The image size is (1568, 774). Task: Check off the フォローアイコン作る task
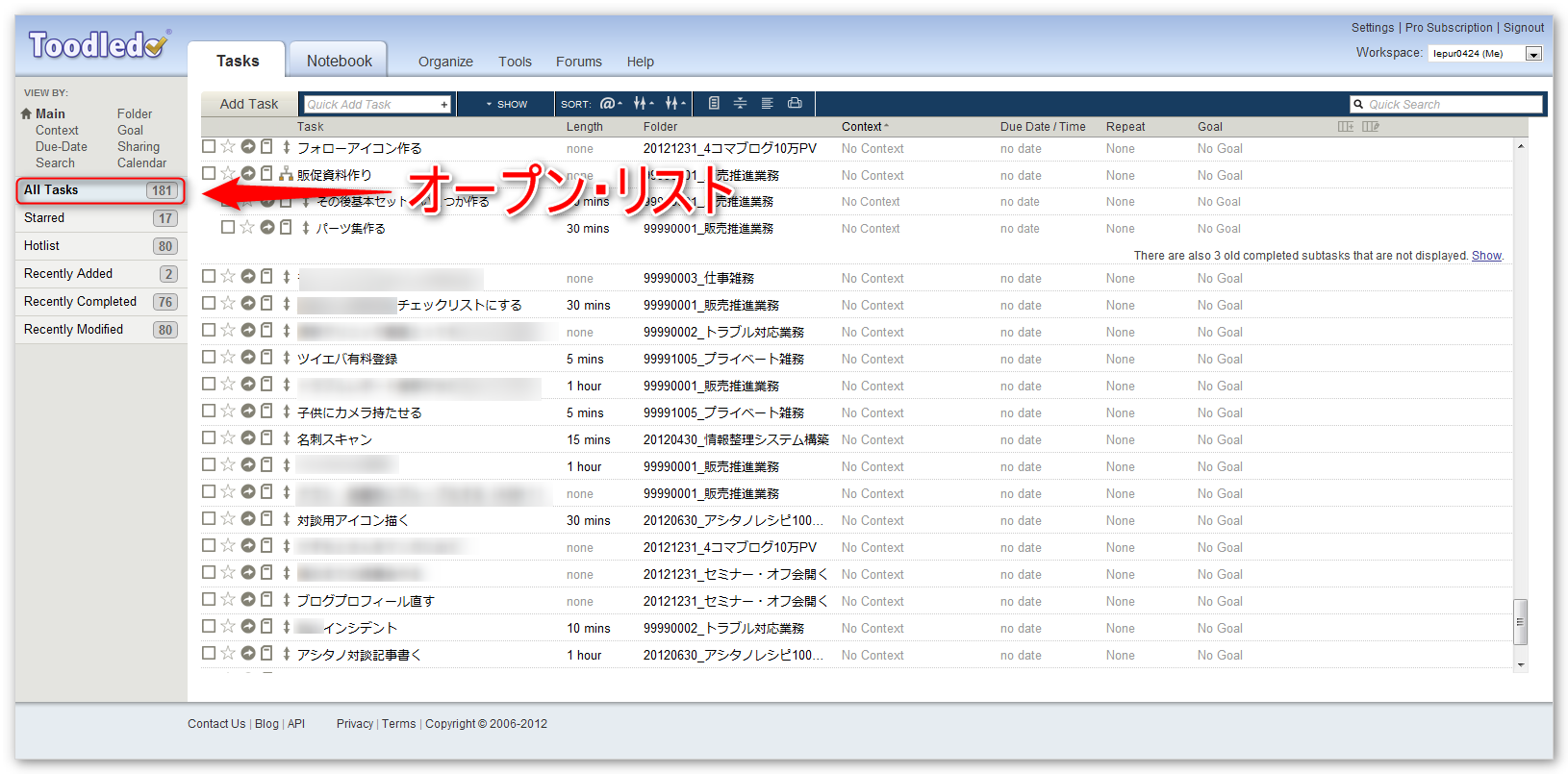pos(209,146)
